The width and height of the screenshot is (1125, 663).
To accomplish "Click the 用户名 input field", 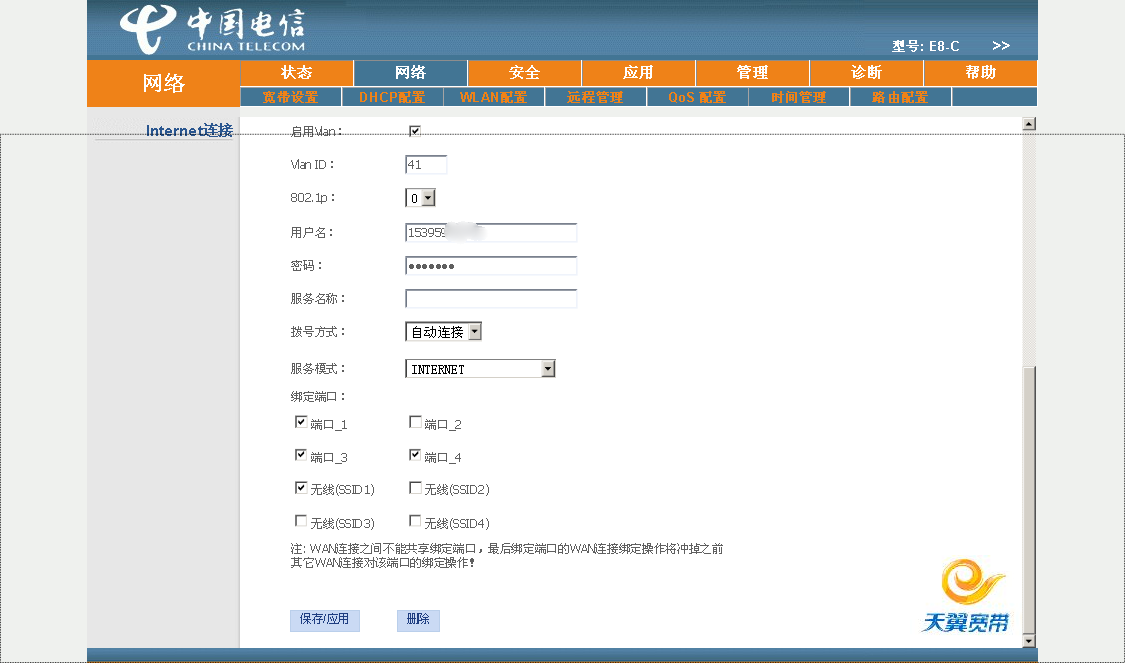I will 491,232.
